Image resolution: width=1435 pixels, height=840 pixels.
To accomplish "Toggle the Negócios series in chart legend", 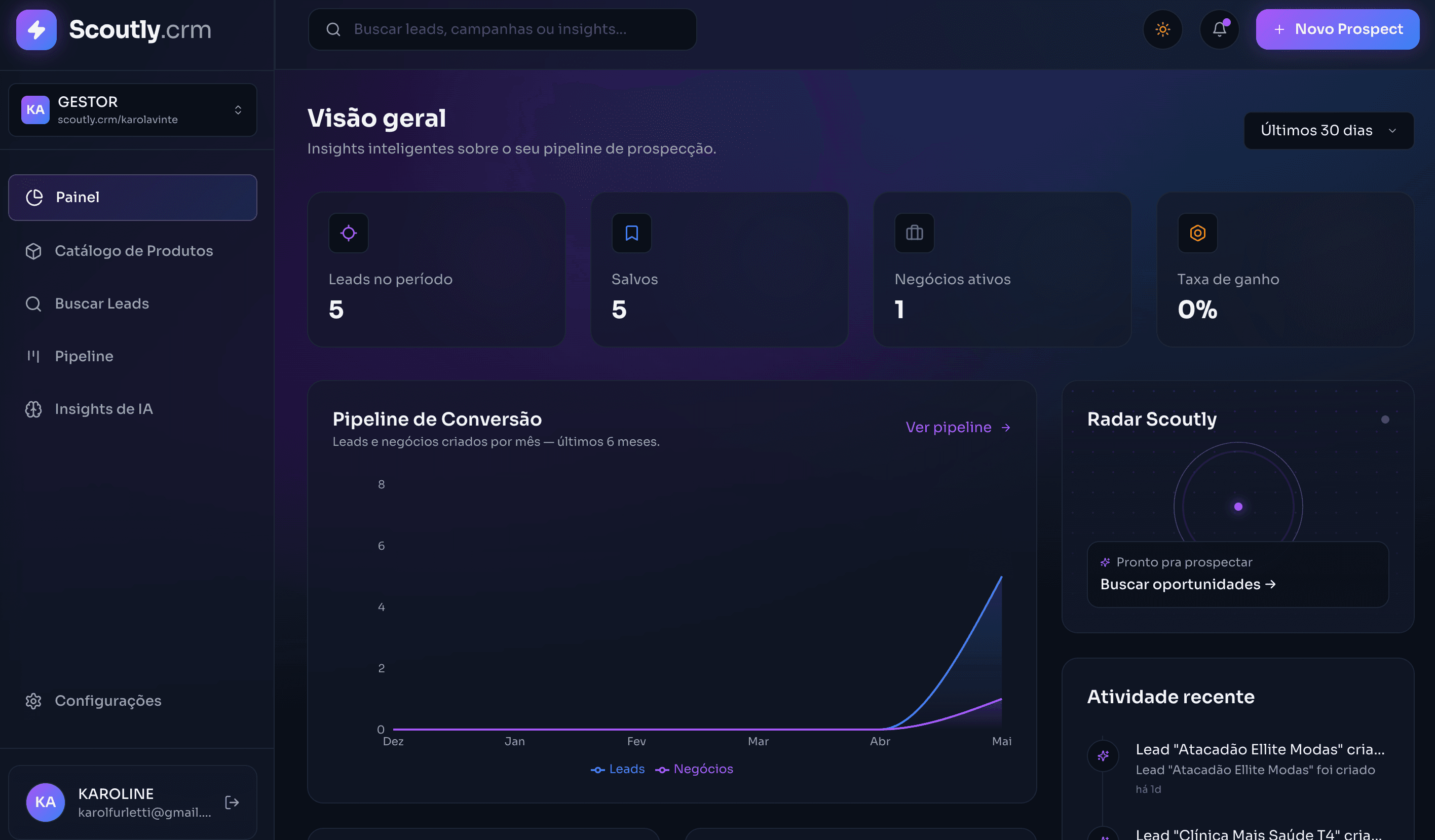I will 694,769.
